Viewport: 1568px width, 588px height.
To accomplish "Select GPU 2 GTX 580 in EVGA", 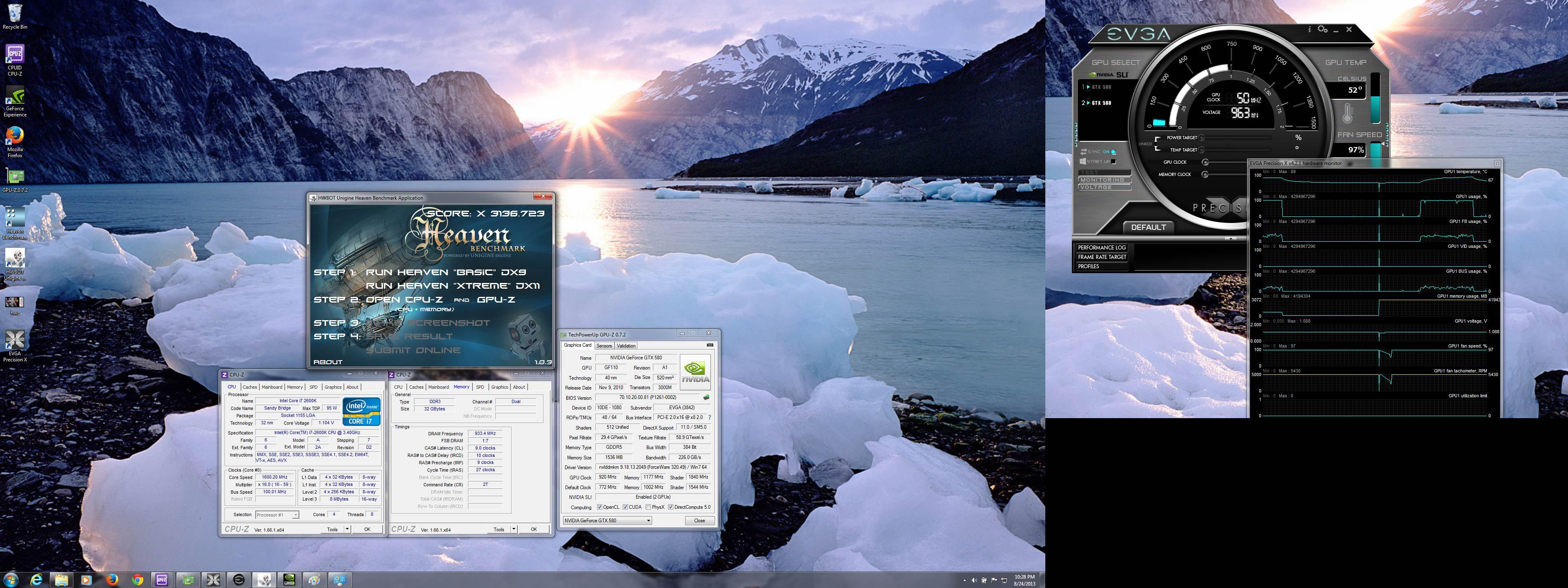I will [1098, 103].
